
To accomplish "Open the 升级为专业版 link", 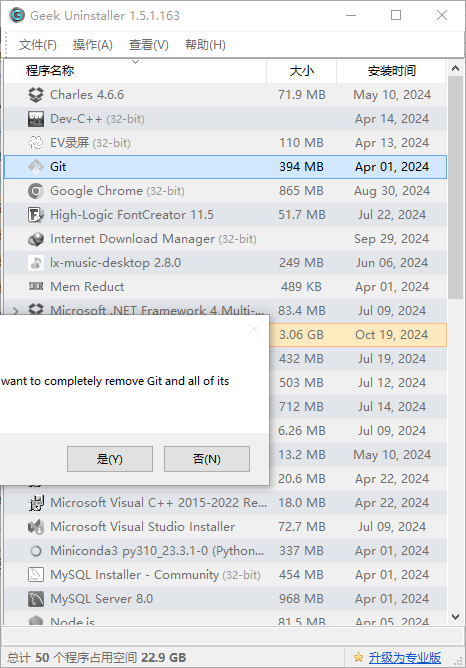I will point(404,657).
